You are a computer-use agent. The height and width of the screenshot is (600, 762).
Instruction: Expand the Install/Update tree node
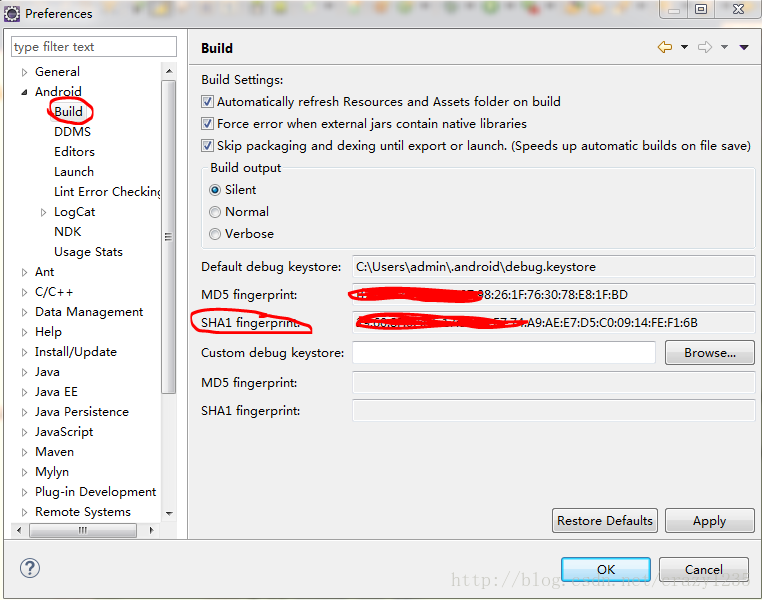point(24,352)
